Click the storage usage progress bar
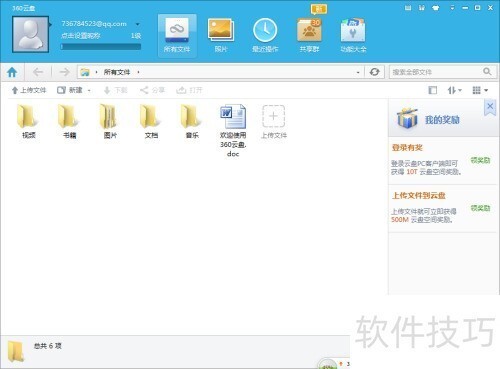The height and width of the screenshot is (369, 500). click(101, 47)
